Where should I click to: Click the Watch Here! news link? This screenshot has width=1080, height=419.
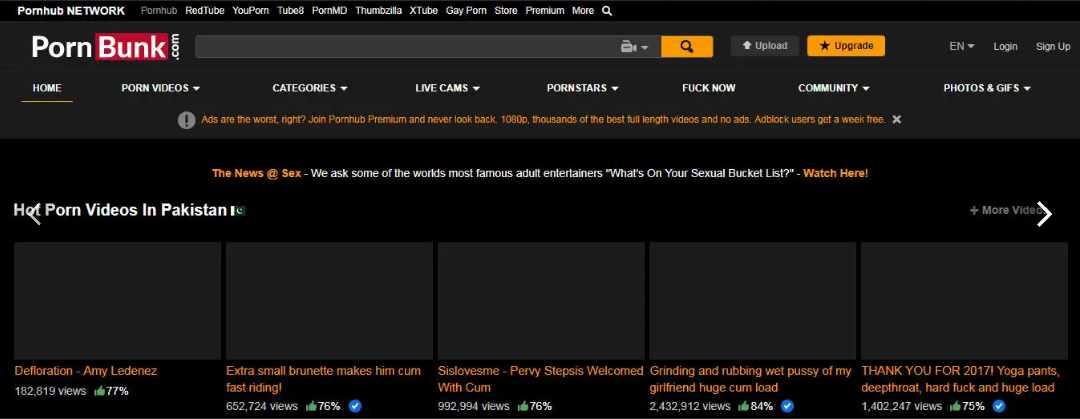coord(835,173)
